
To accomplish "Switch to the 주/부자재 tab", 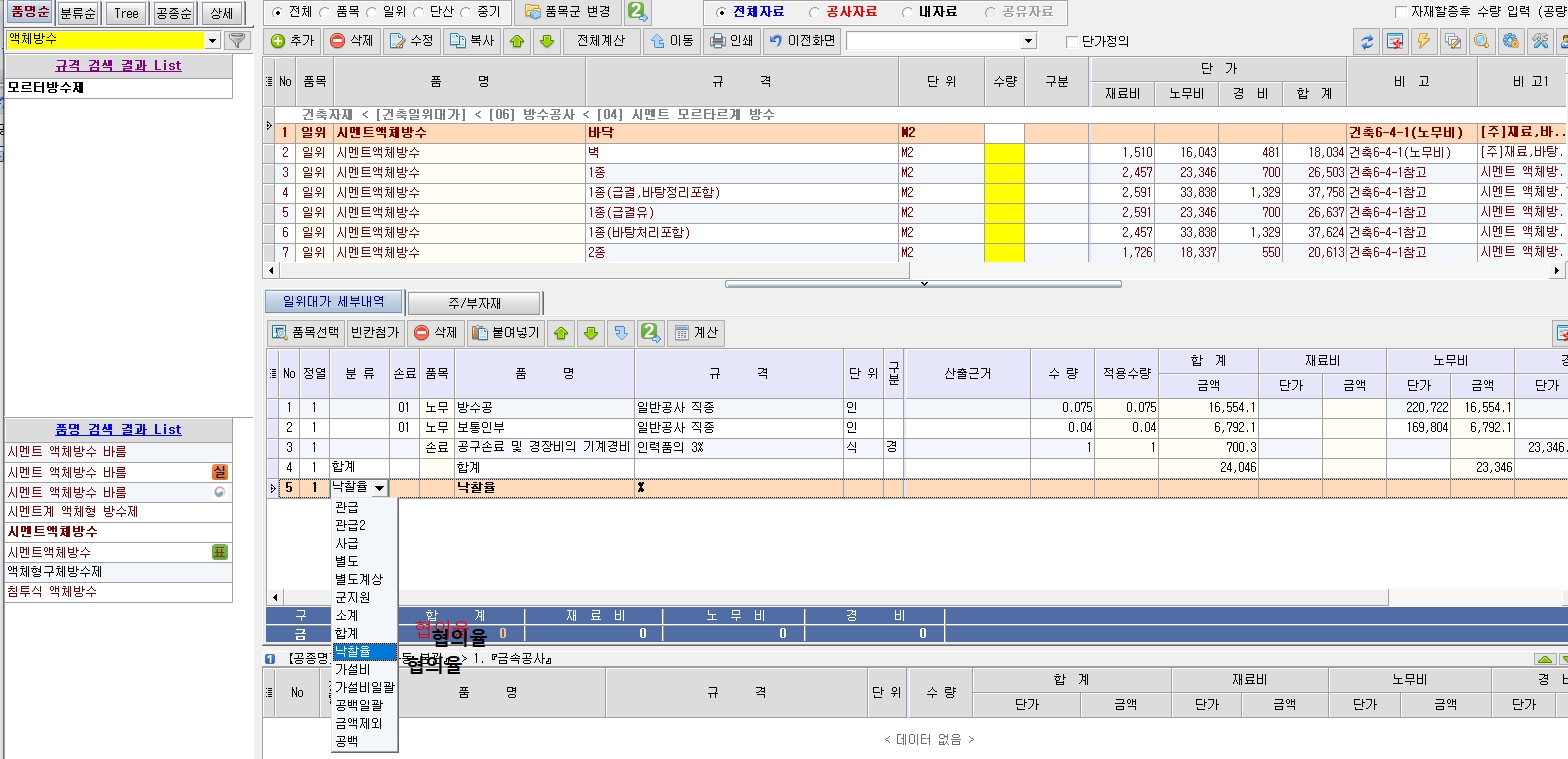I will pos(474,303).
